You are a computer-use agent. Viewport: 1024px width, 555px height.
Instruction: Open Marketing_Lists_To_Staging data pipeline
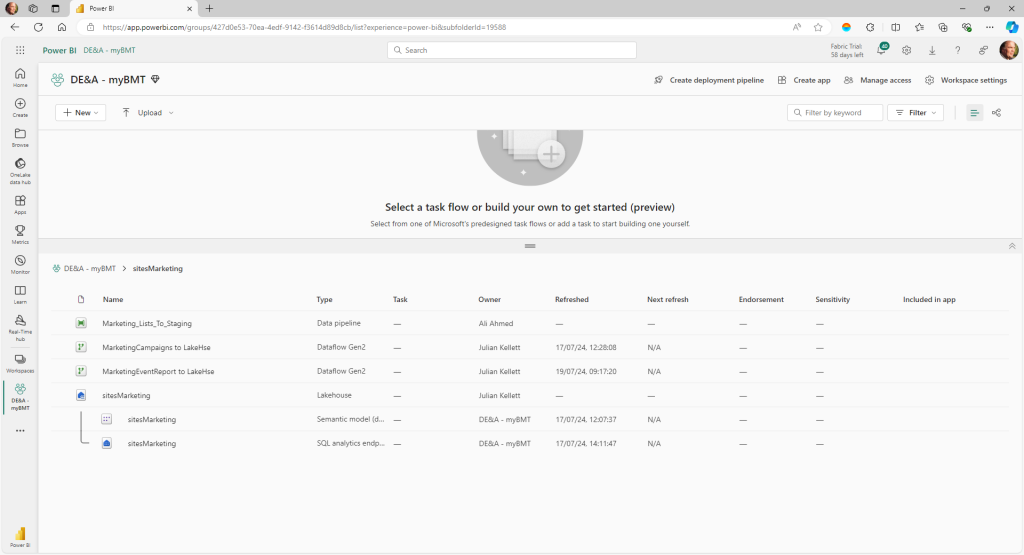(147, 324)
